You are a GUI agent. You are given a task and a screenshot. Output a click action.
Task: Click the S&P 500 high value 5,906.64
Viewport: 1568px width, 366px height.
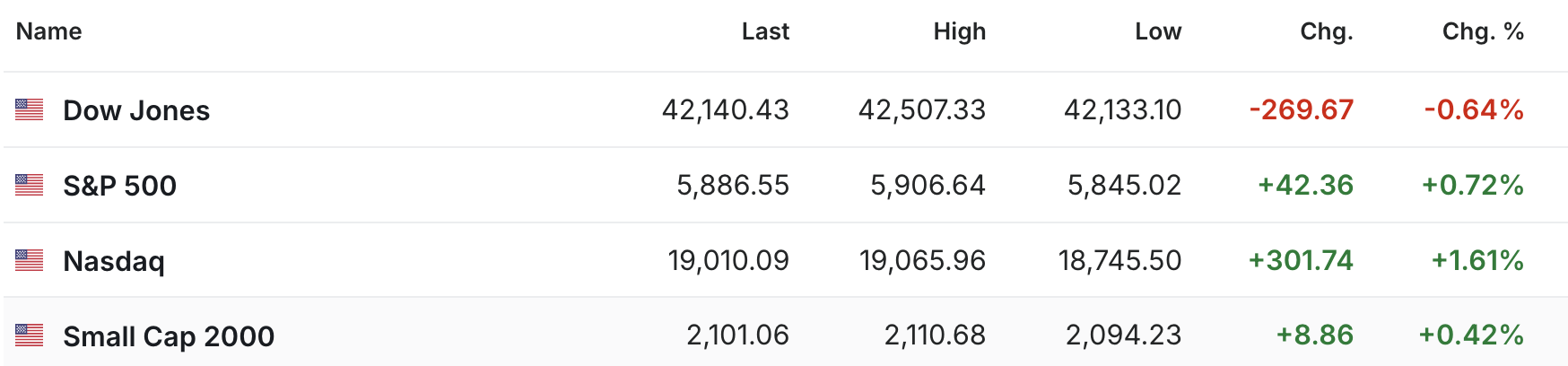(x=928, y=185)
